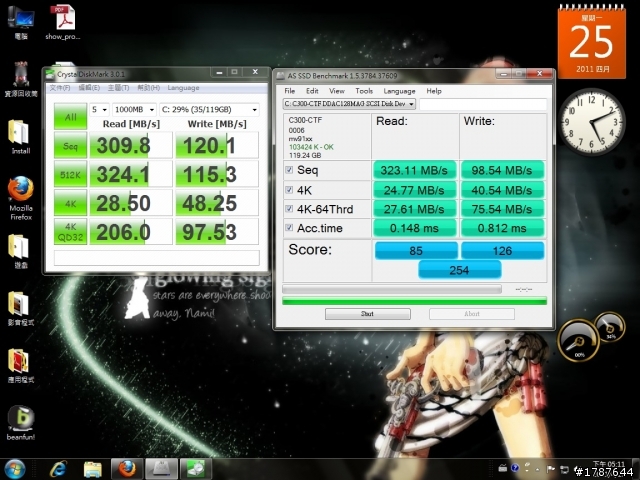Open the drive dropdown showing C: 29%

(x=209, y=109)
